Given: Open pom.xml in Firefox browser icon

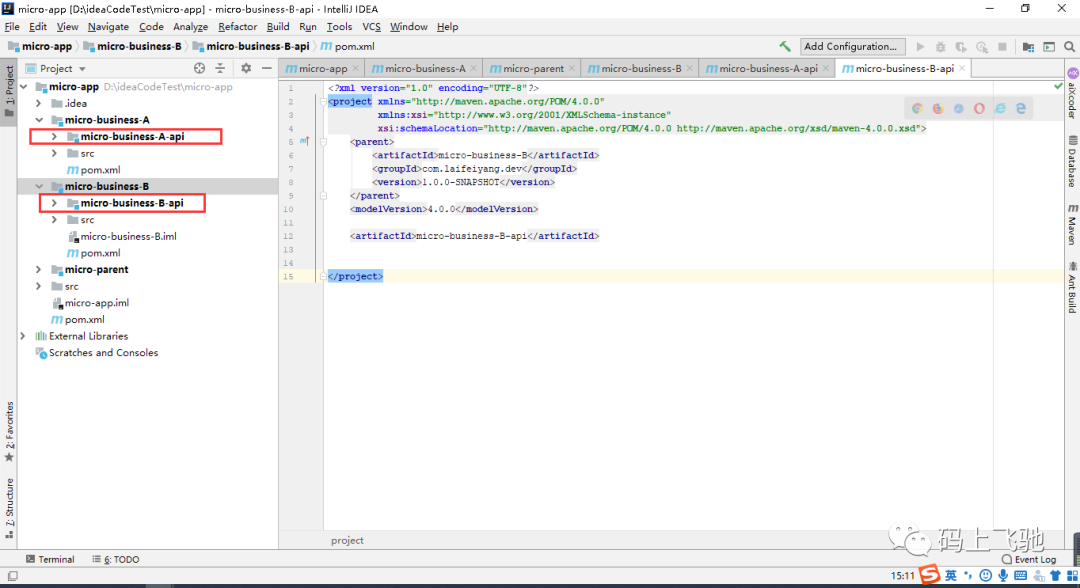Looking at the screenshot, I should tap(937, 108).
